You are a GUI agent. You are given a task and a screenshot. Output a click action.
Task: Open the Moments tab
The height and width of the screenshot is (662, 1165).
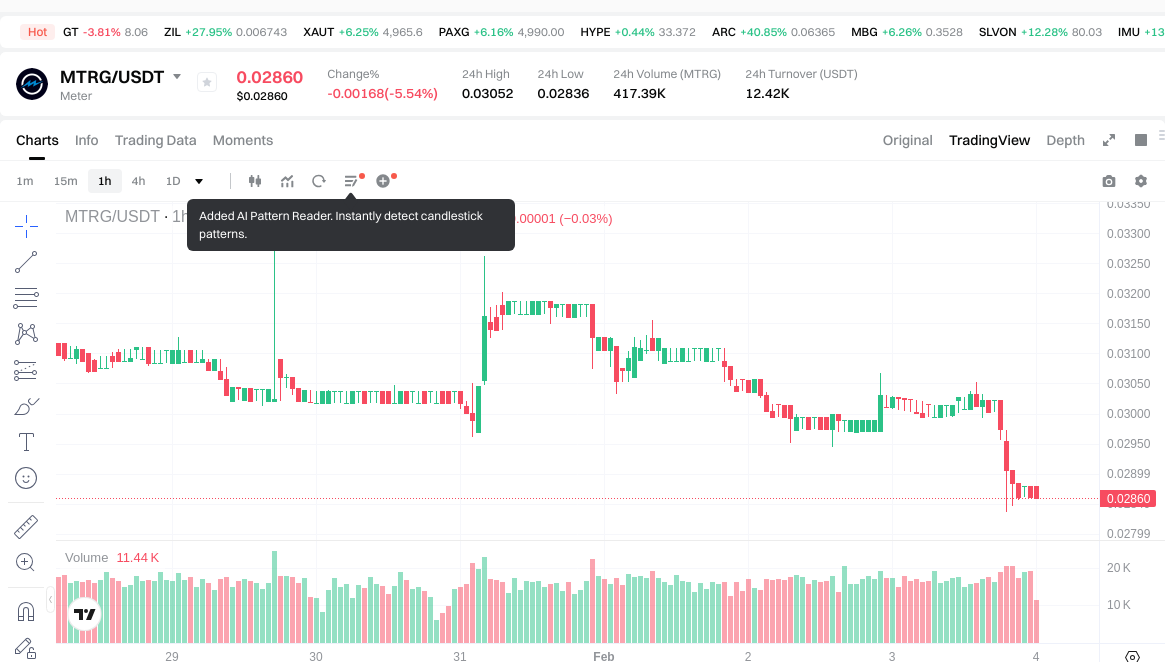point(242,140)
